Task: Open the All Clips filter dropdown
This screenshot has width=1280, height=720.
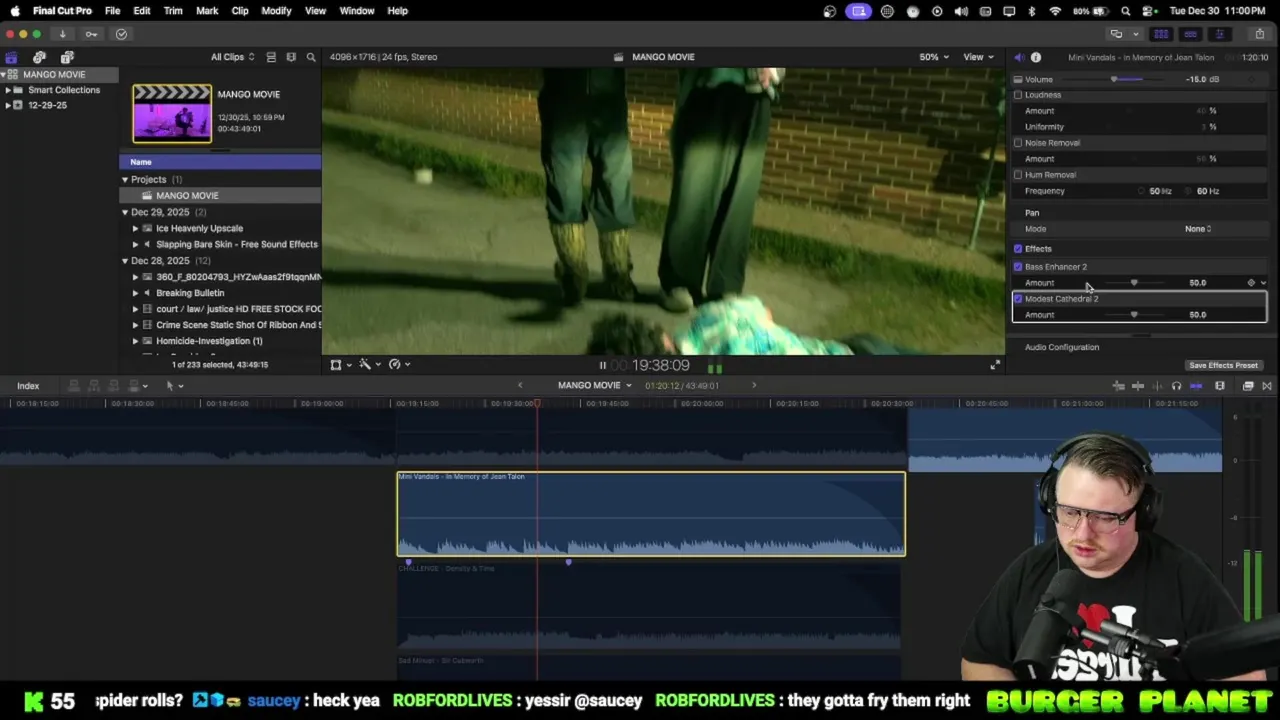Action: coord(232,57)
